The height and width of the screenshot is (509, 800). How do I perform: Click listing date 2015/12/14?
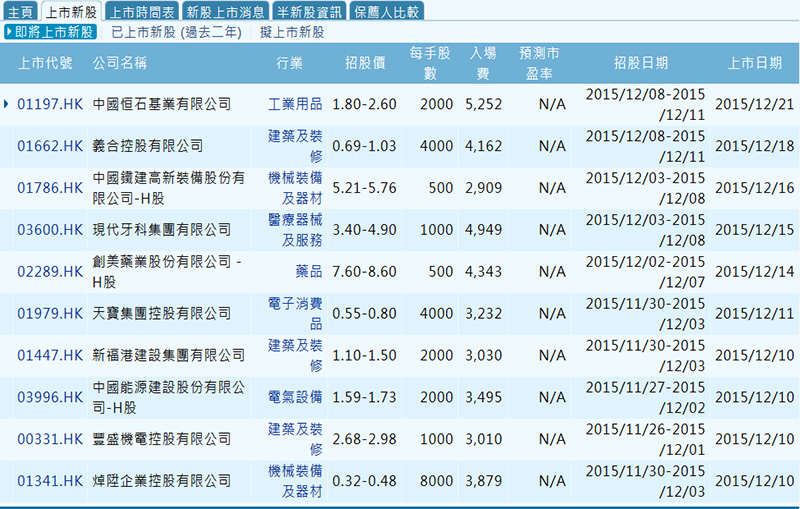click(755, 272)
